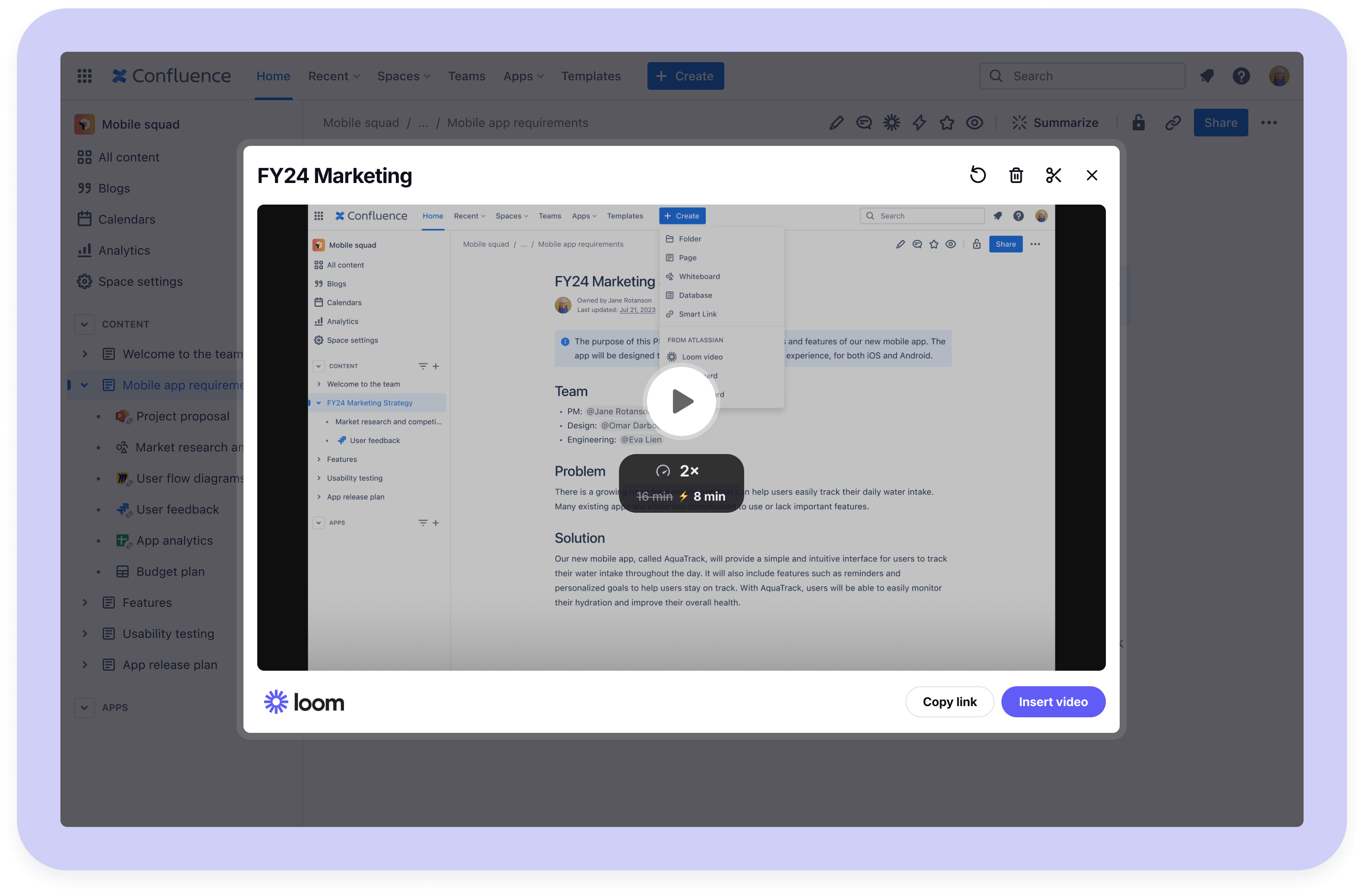Click the scissors/crop icon in modal
This screenshot has width=1364, height=896.
pyautogui.click(x=1054, y=174)
